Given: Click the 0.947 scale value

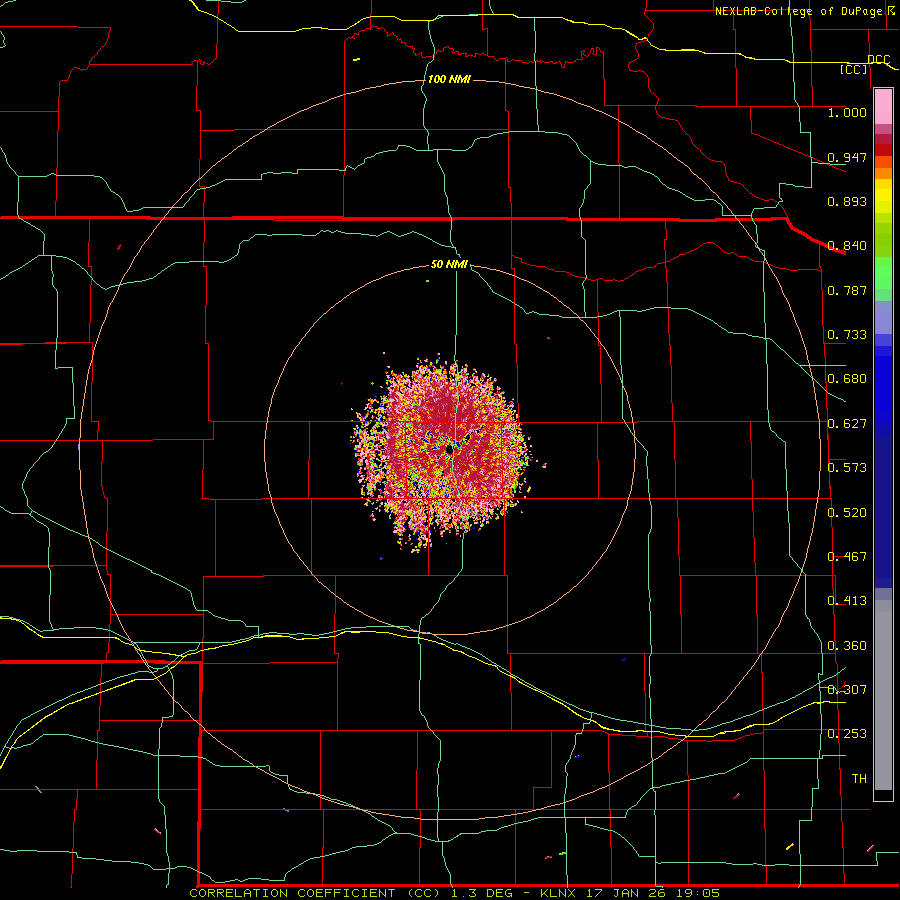Looking at the screenshot, I should (x=847, y=157).
